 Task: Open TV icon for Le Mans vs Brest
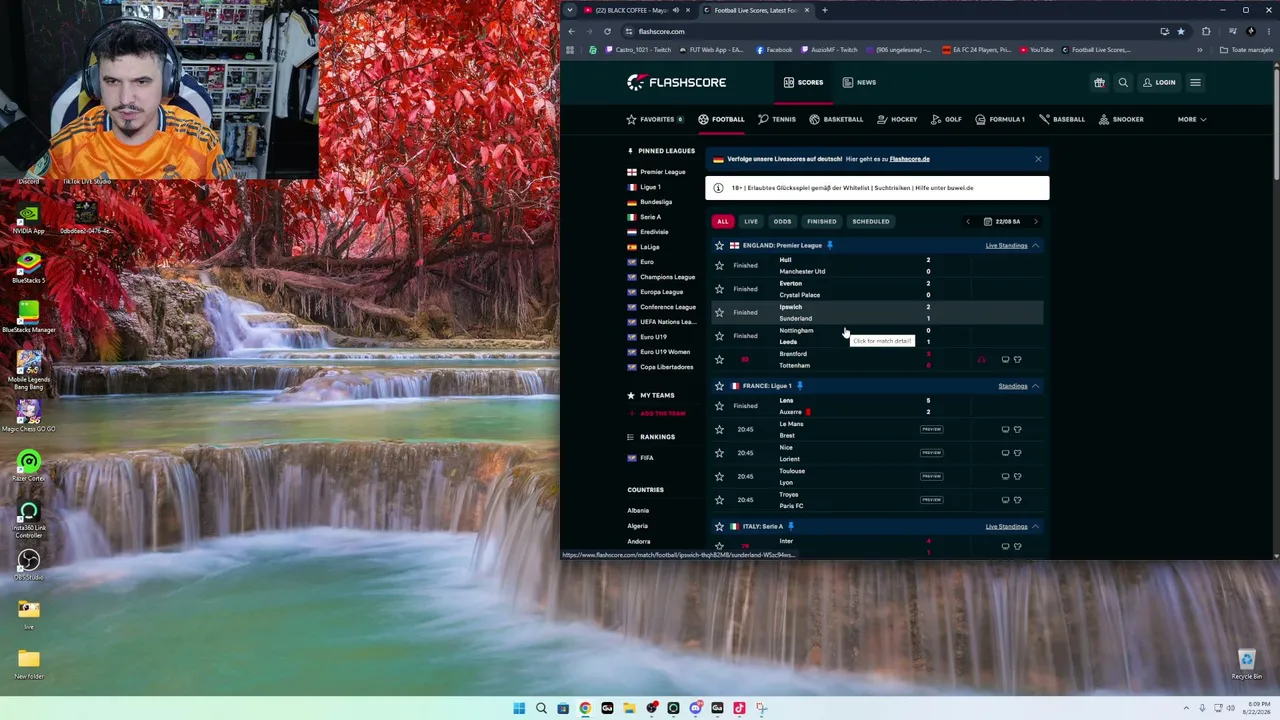(x=1005, y=429)
